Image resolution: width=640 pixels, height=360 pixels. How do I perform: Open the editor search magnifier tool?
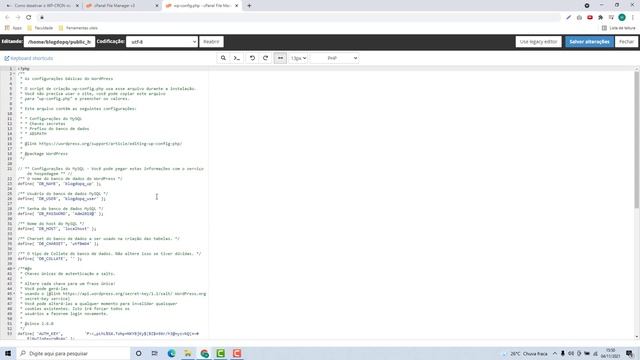(x=223, y=58)
